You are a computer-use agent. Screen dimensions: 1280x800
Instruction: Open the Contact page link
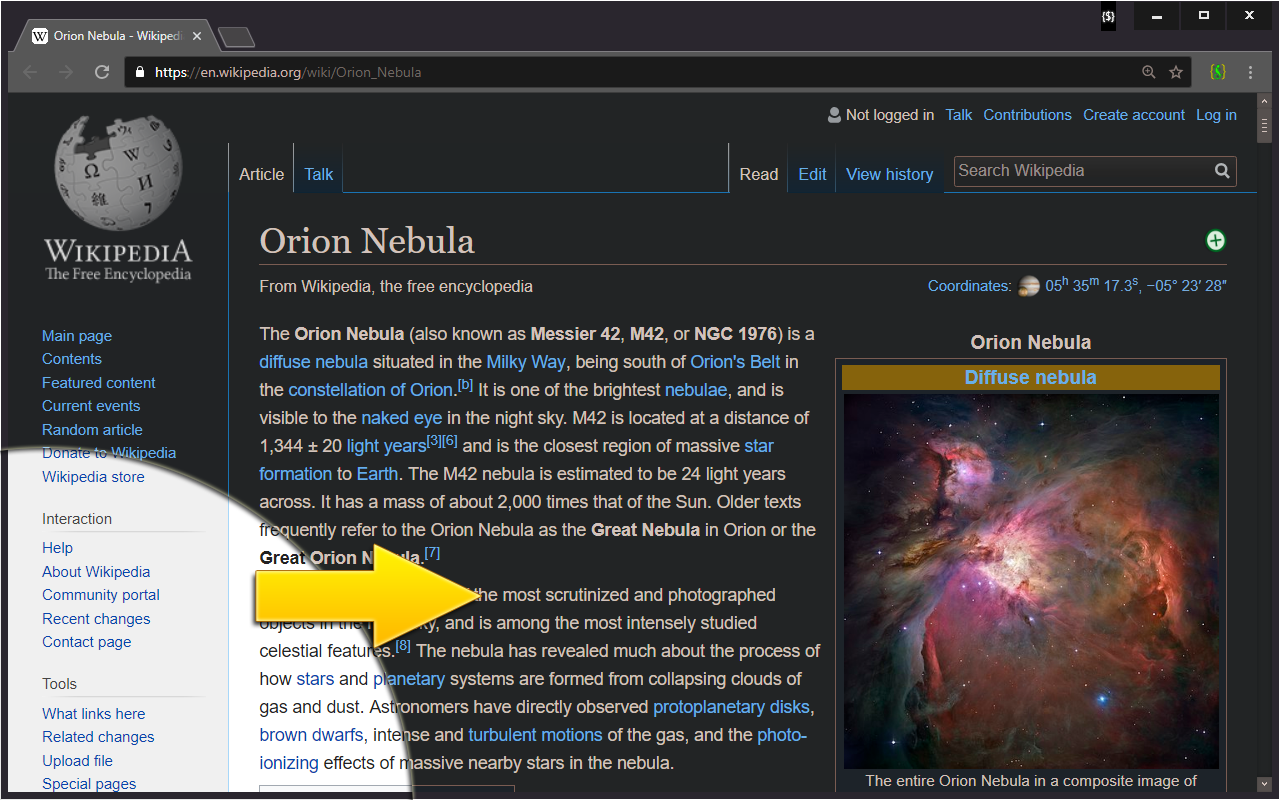tap(86, 642)
